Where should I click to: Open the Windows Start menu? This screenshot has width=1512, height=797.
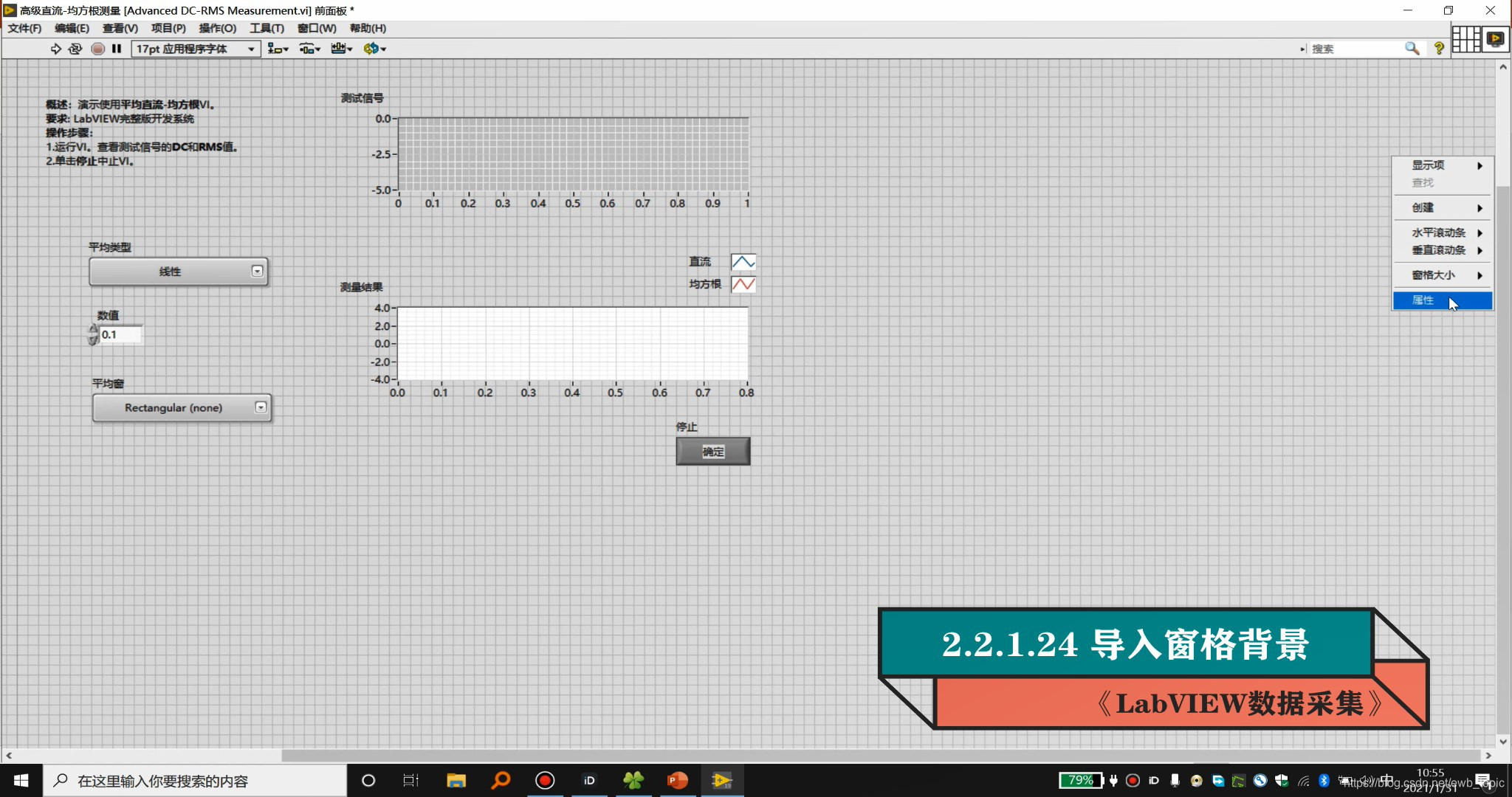[x=21, y=781]
